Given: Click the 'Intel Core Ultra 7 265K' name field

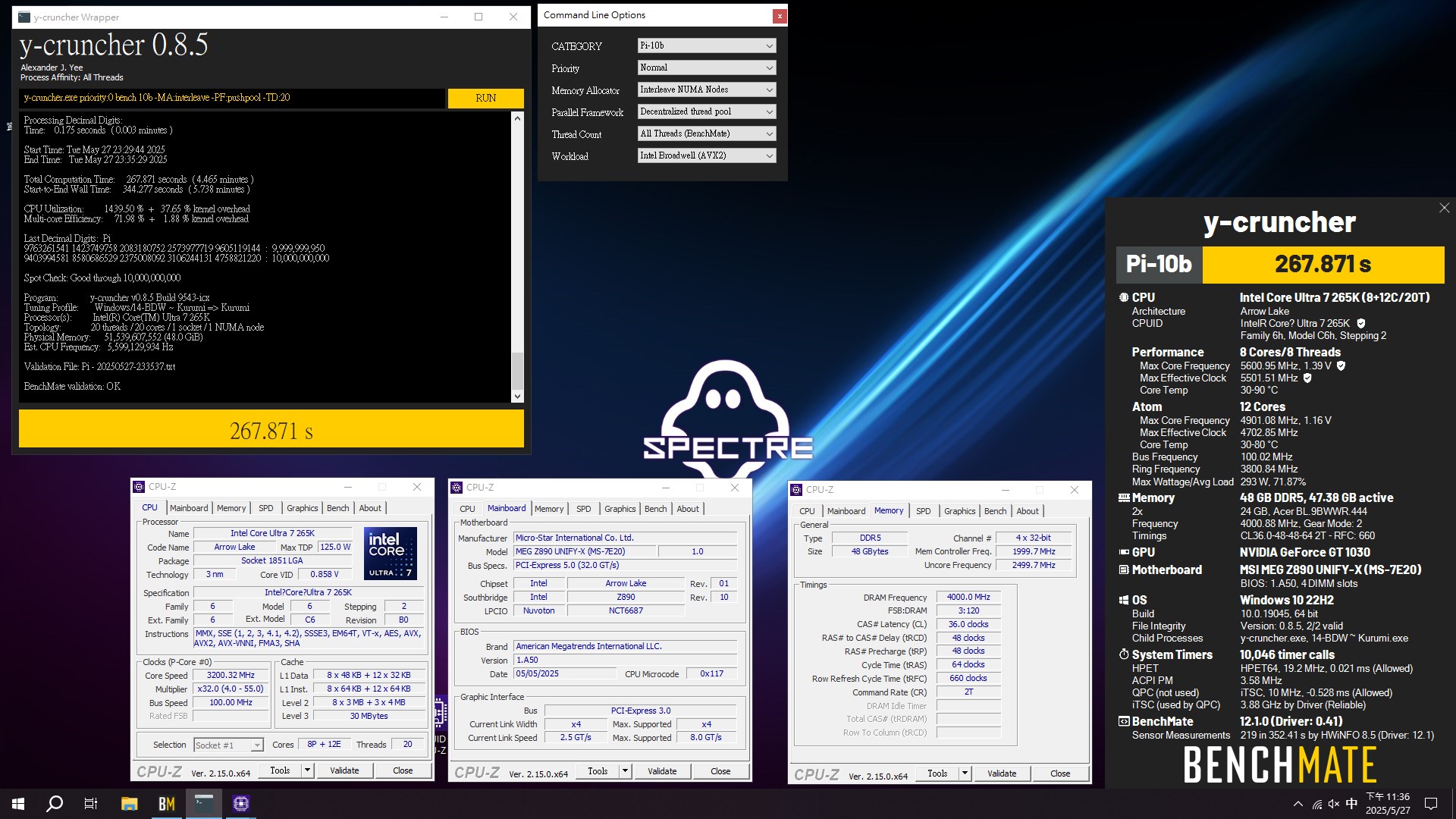Looking at the screenshot, I should (x=272, y=534).
